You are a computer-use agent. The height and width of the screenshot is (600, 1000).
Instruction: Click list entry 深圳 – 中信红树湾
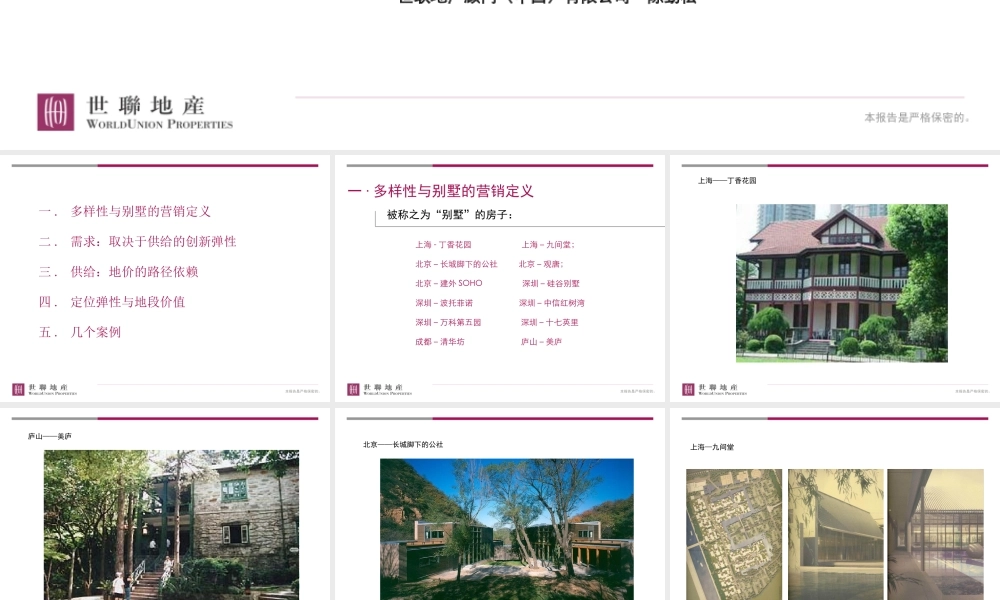pos(552,303)
